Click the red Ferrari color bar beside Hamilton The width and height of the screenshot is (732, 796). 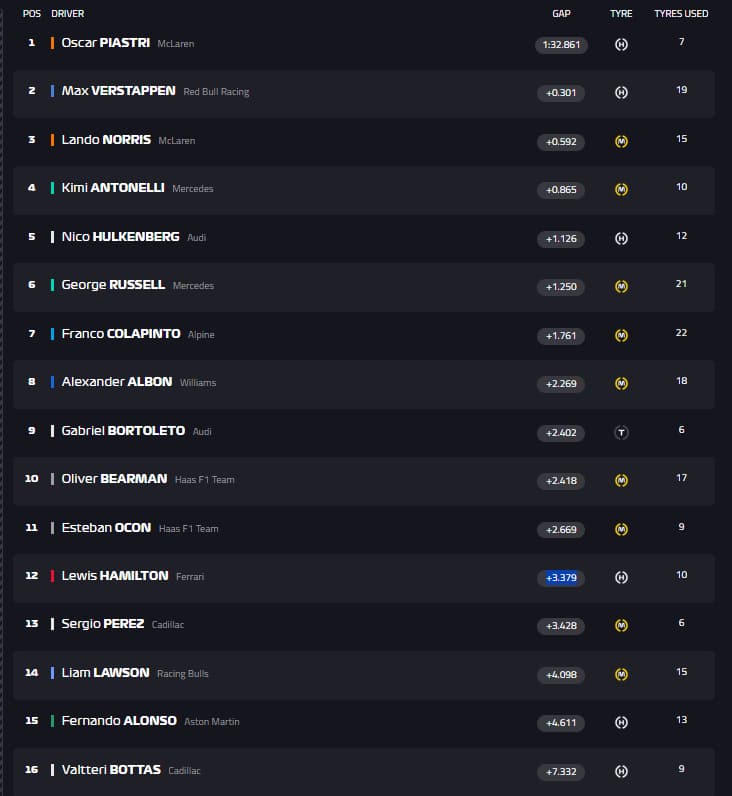click(x=52, y=576)
